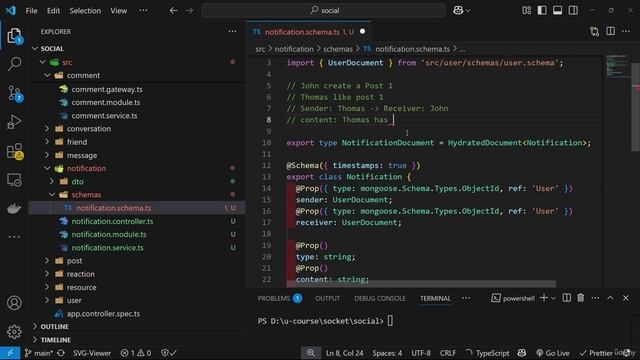Click Ln 8, Col 24 indicator

(344, 353)
